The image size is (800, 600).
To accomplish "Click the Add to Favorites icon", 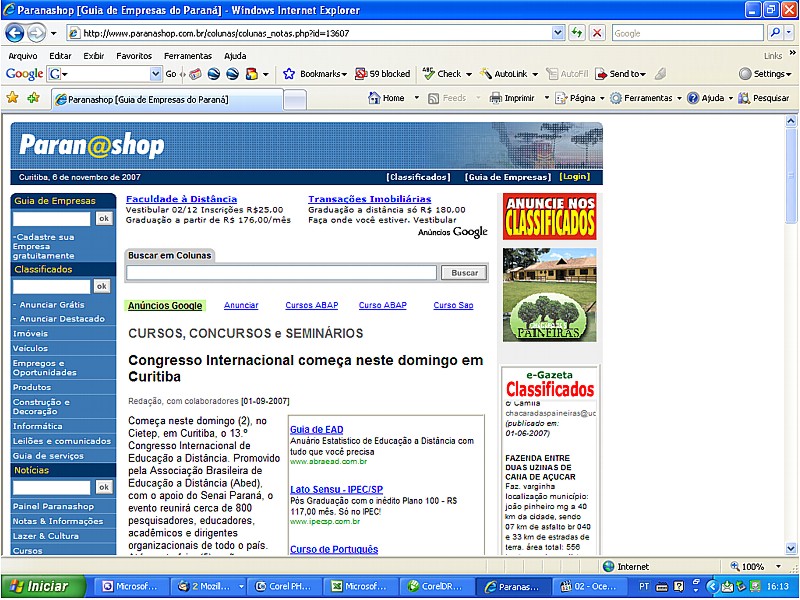I will 34,98.
